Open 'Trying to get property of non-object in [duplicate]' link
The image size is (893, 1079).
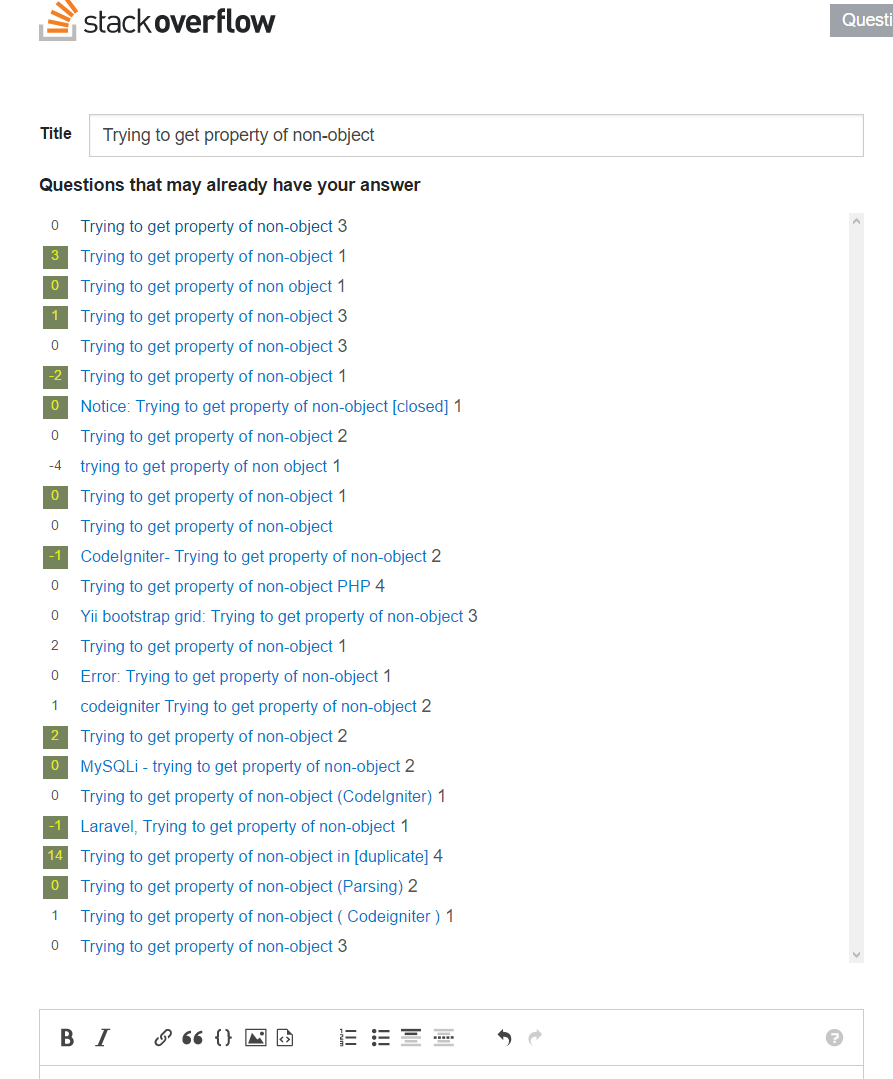click(255, 856)
